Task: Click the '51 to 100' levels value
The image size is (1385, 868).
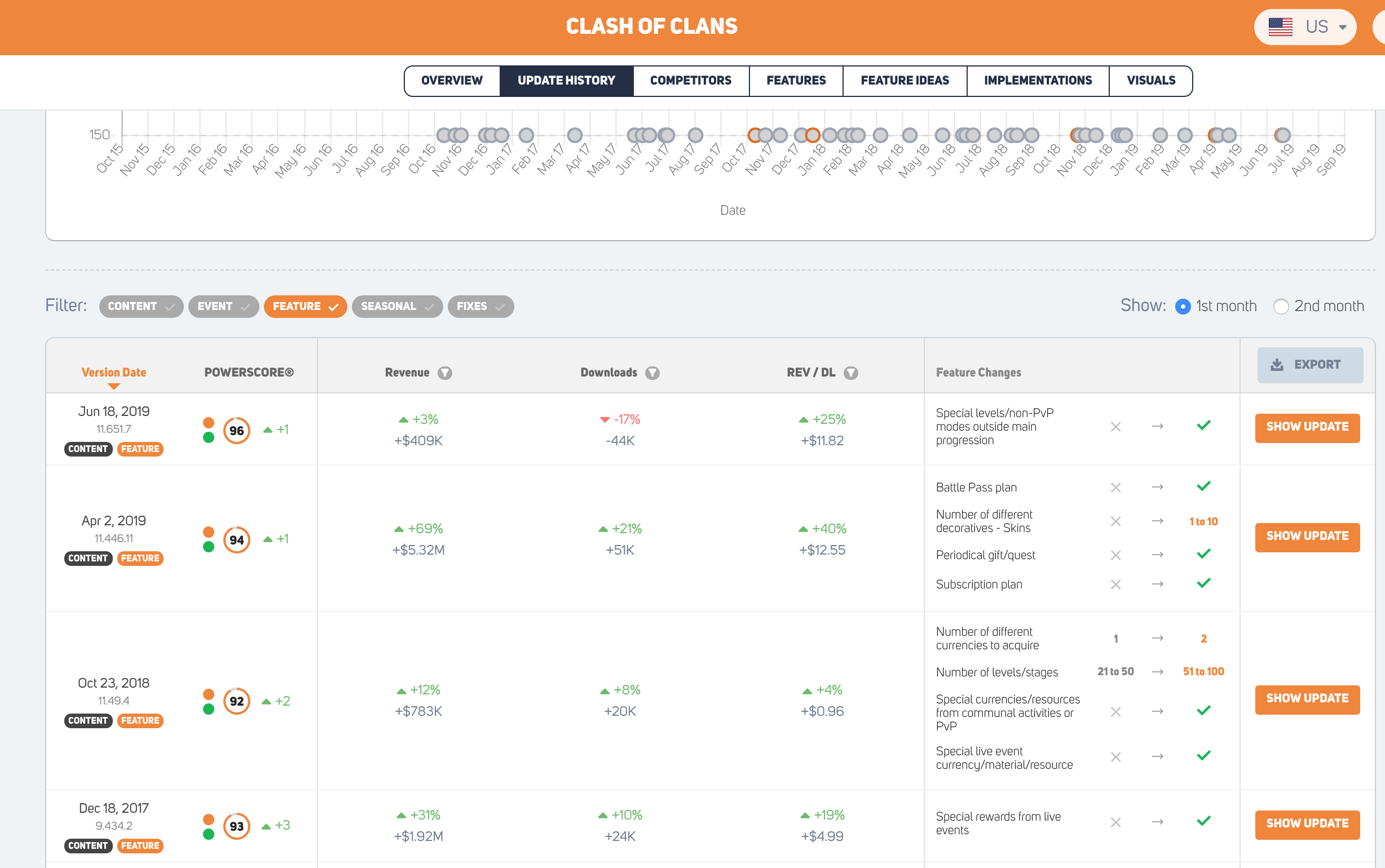Action: pos(1203,672)
